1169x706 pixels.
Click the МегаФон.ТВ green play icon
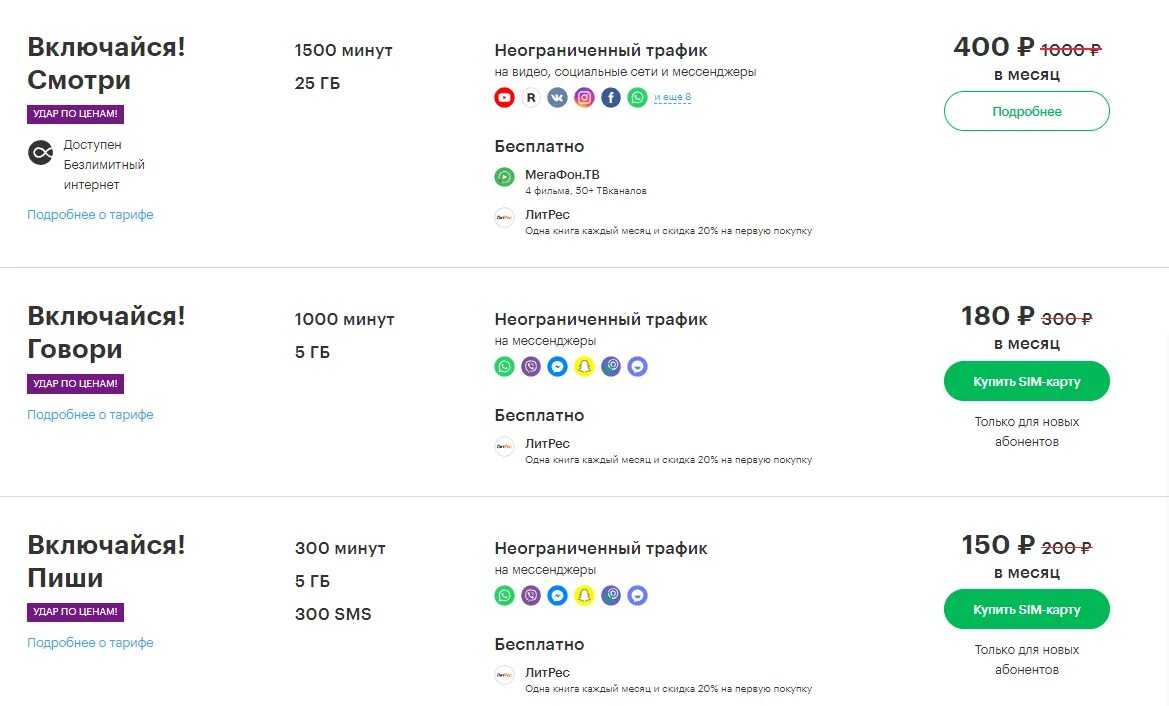pos(505,177)
